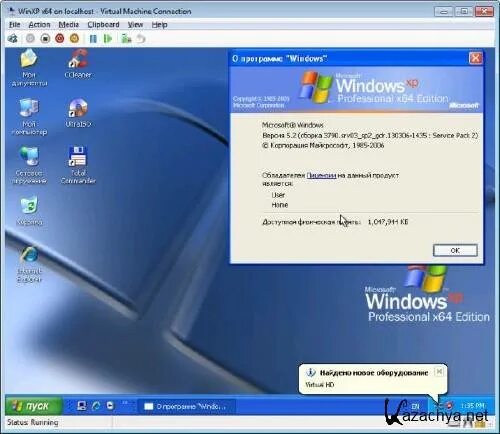Click the taskbar clock
500x434 pixels.
pos(472,406)
